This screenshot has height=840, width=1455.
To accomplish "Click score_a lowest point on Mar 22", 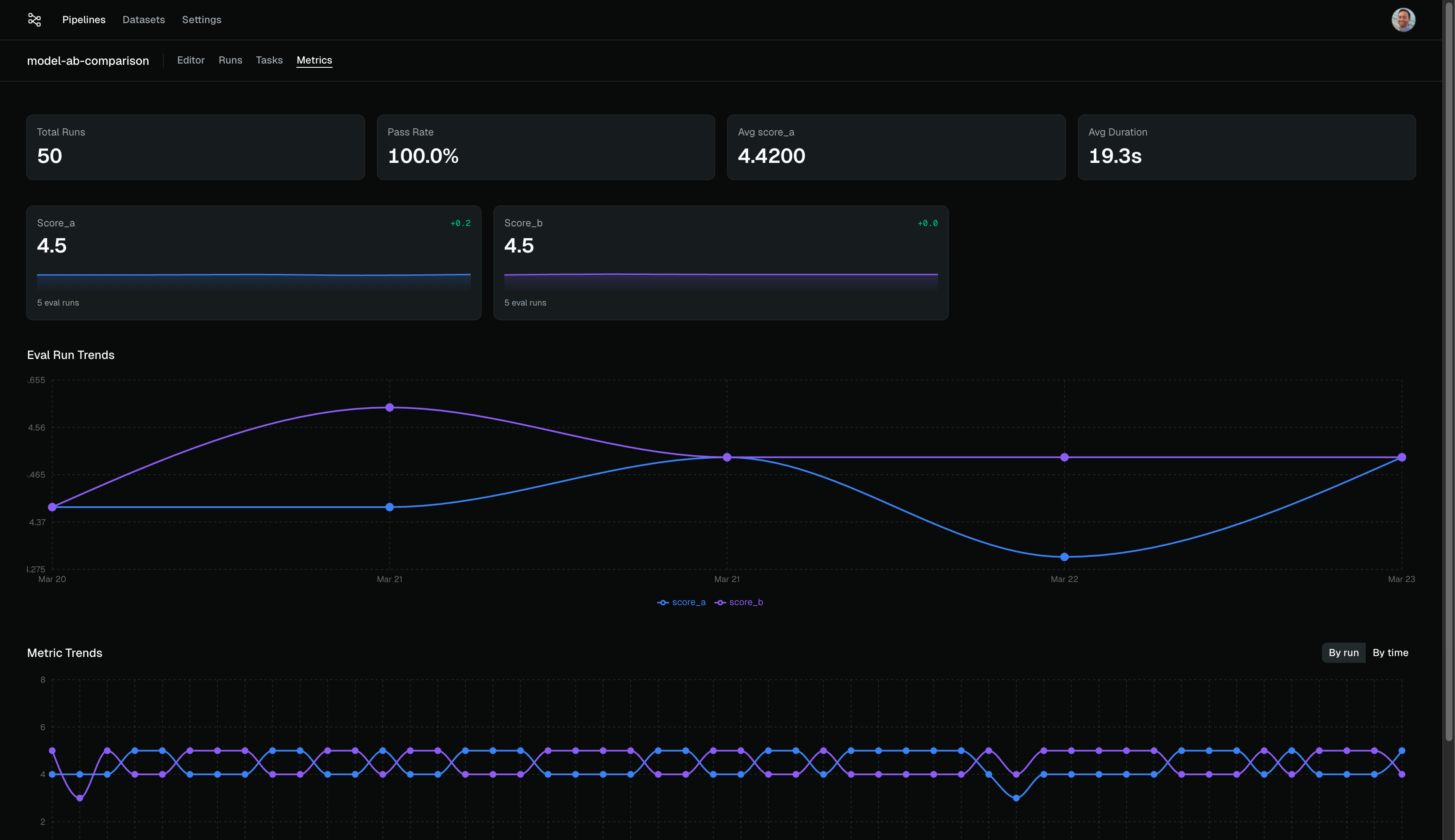I will [x=1064, y=557].
